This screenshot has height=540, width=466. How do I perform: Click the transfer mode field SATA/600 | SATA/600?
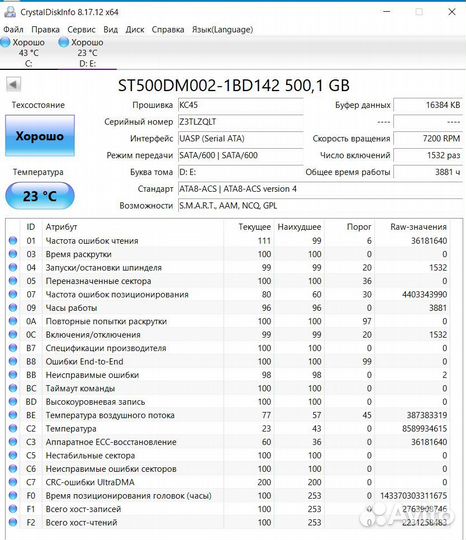(x=241, y=155)
